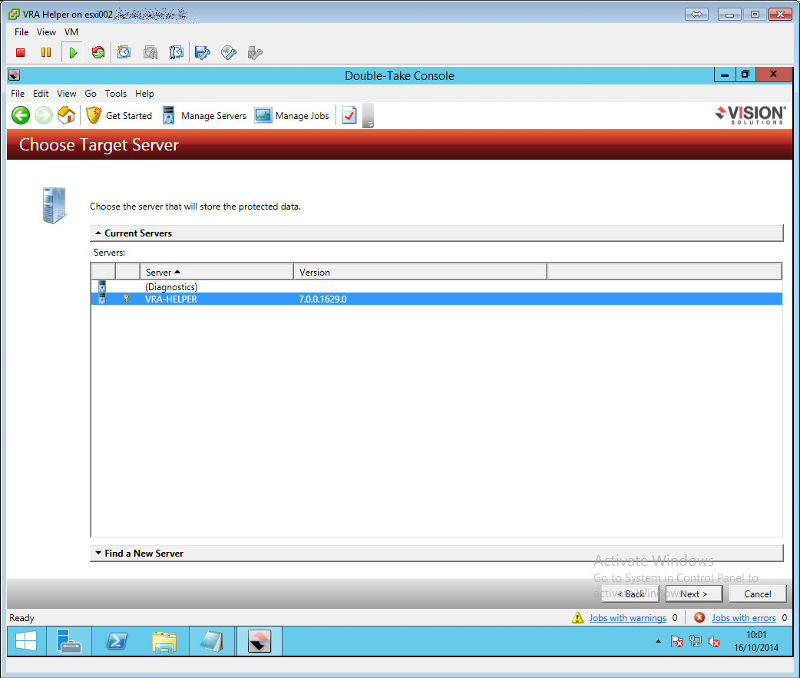Take a VM snapshot
This screenshot has width=800, height=678.
click(x=124, y=53)
